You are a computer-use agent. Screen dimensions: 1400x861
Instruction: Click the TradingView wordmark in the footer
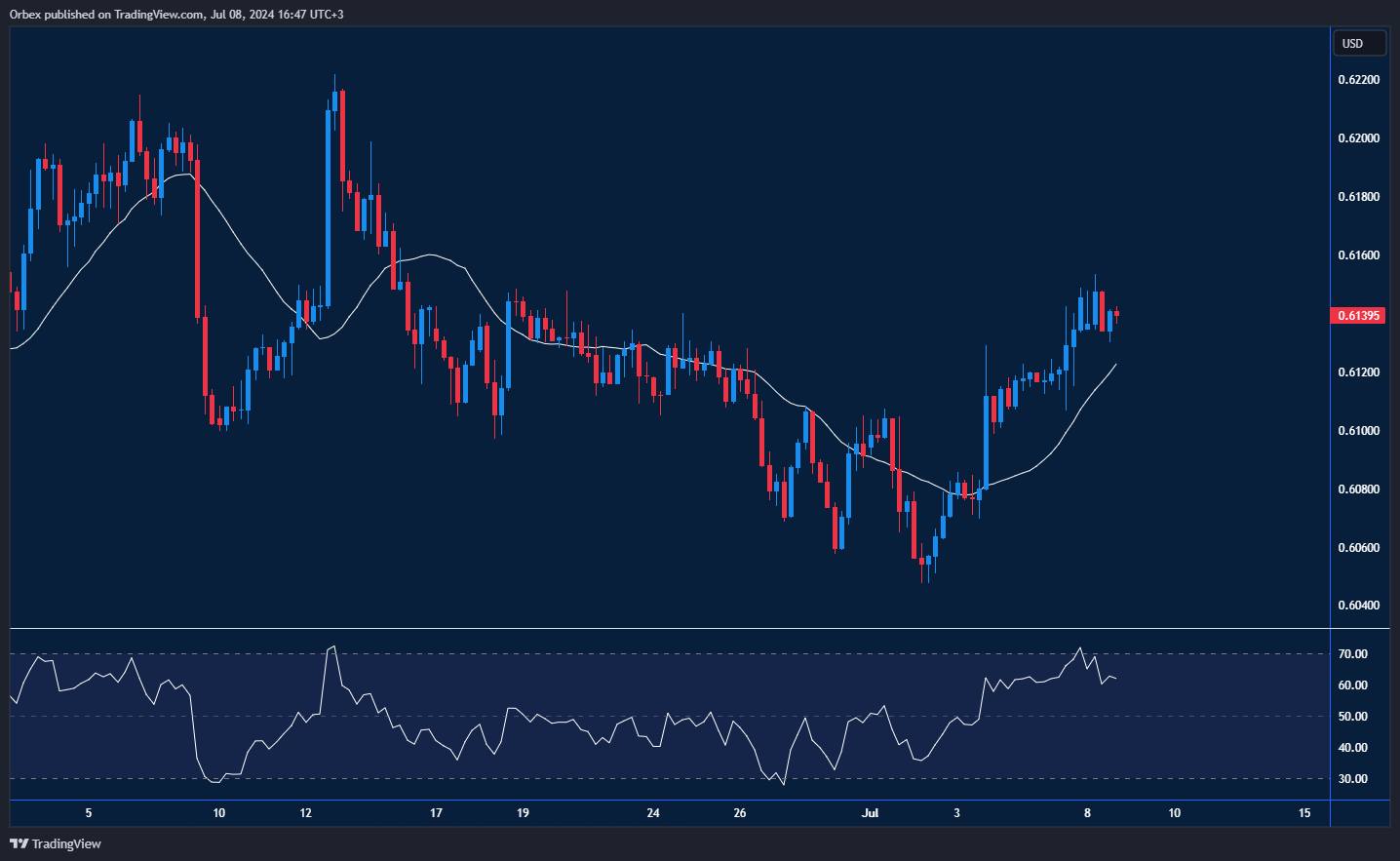coord(64,843)
